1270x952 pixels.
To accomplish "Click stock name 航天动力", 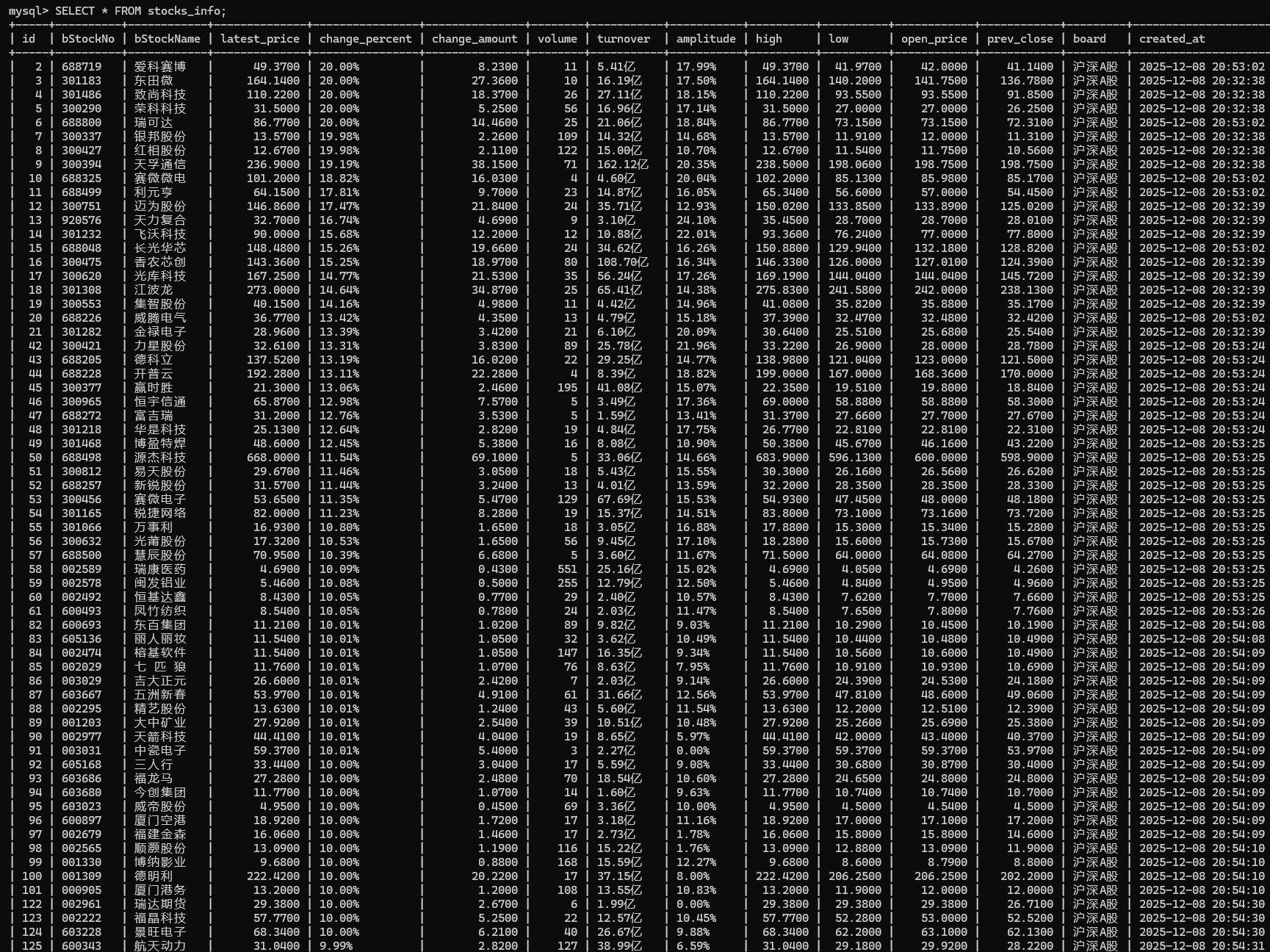I will 160,946.
